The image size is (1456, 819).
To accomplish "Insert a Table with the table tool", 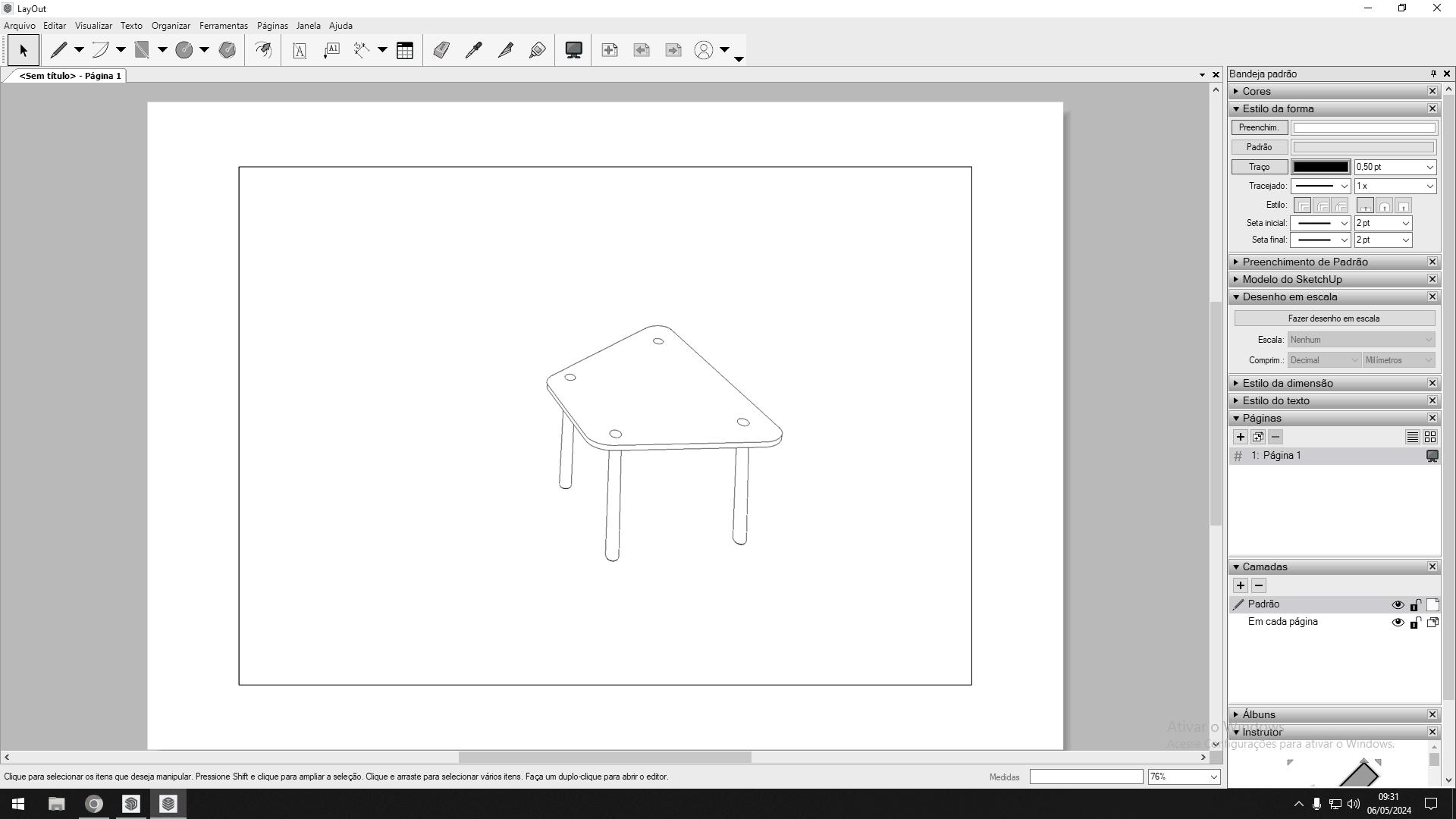I will click(405, 50).
